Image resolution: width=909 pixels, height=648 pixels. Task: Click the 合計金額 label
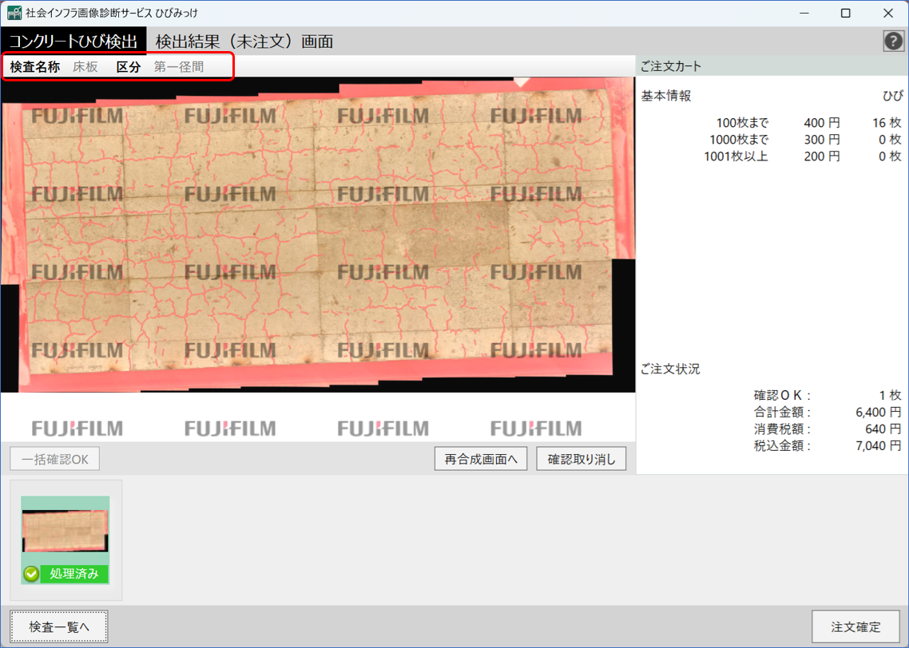pyautogui.click(x=782, y=412)
